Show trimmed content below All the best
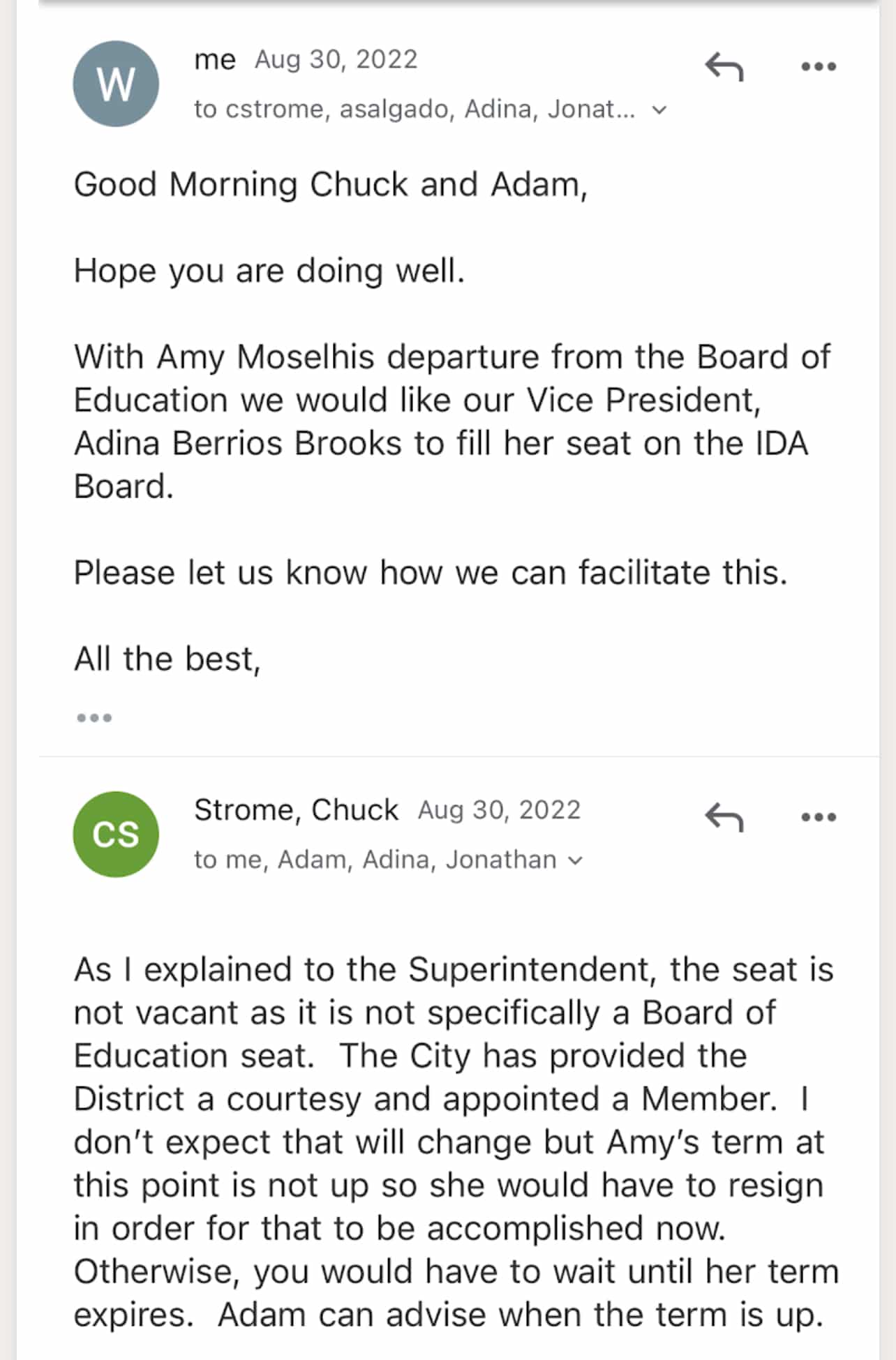The width and height of the screenshot is (896, 1360). click(94, 718)
